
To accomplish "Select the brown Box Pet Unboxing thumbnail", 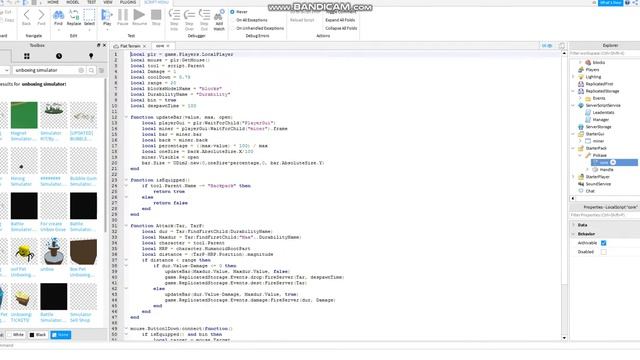I will click(83, 251).
